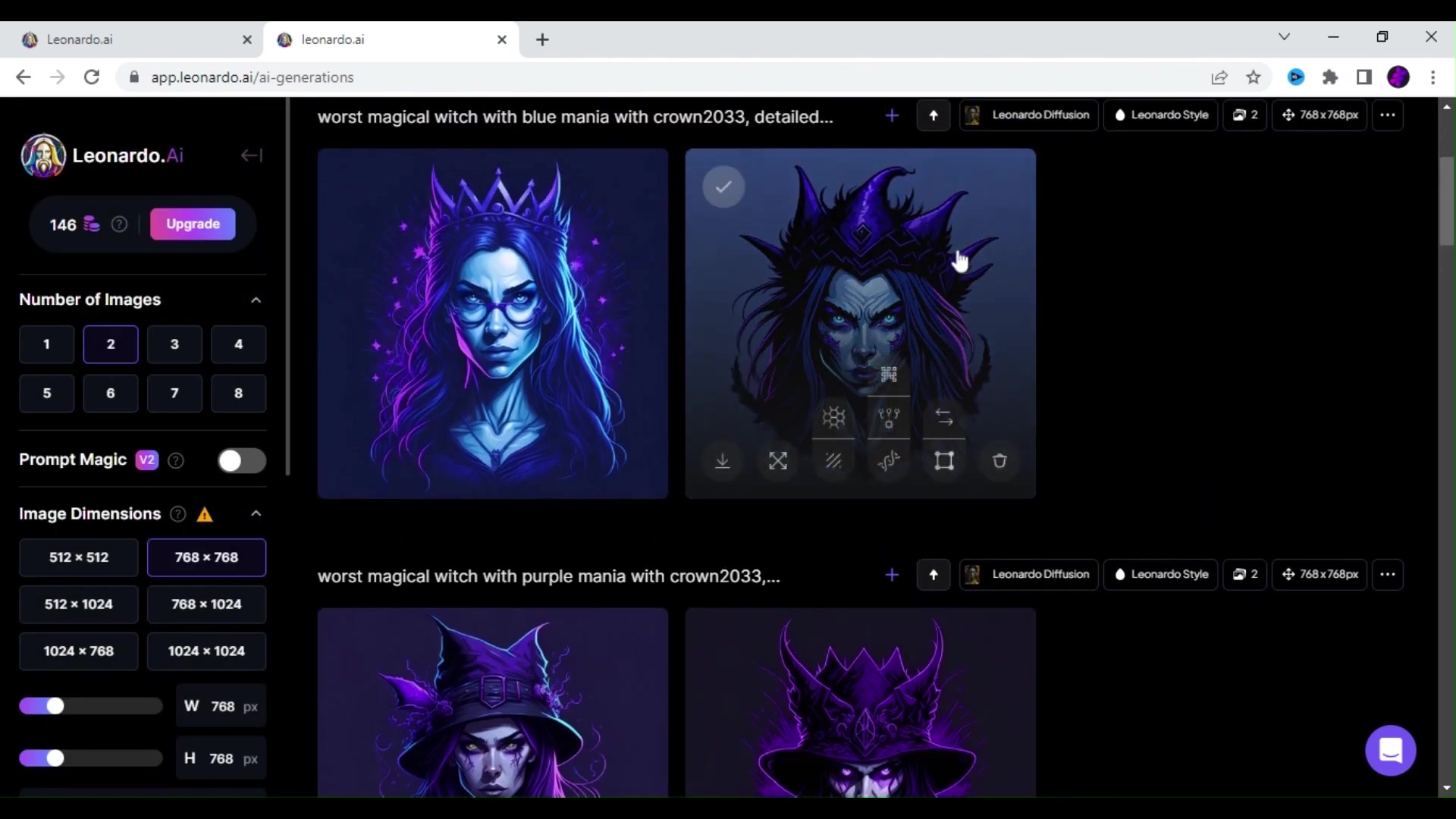
Task: Click the creative upscale icon above fullscreen
Action: [833, 417]
